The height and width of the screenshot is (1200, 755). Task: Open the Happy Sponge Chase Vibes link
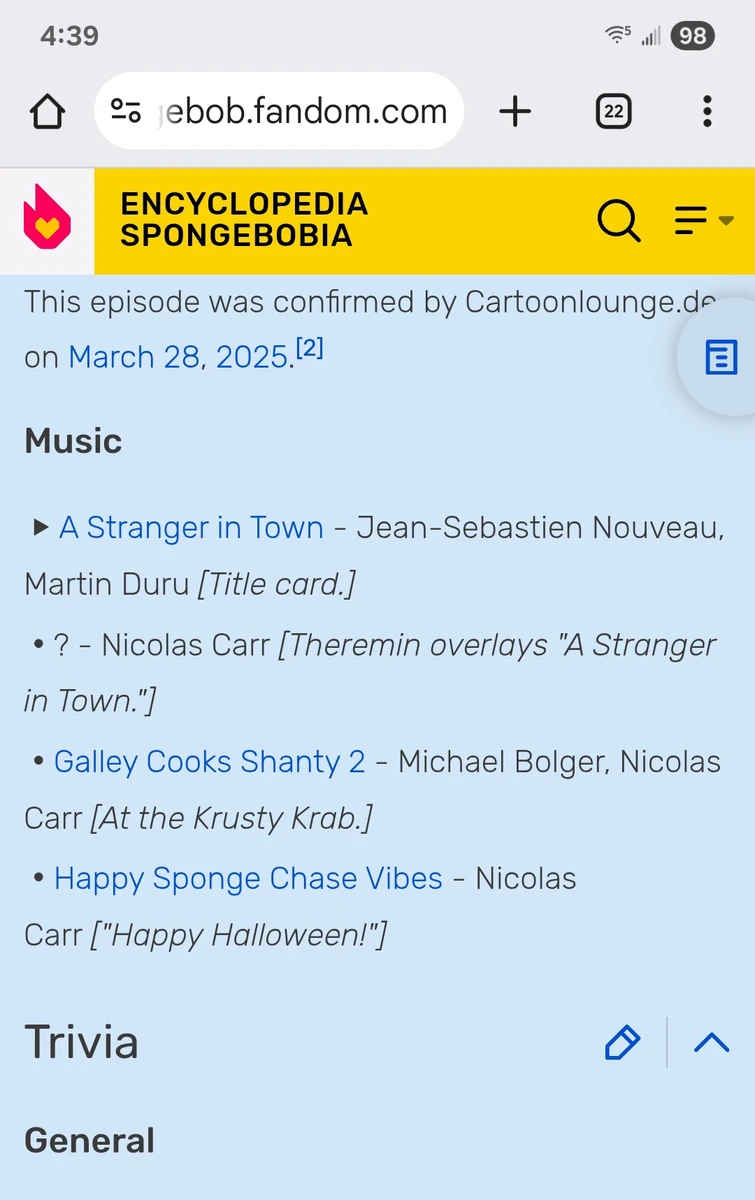tap(248, 879)
